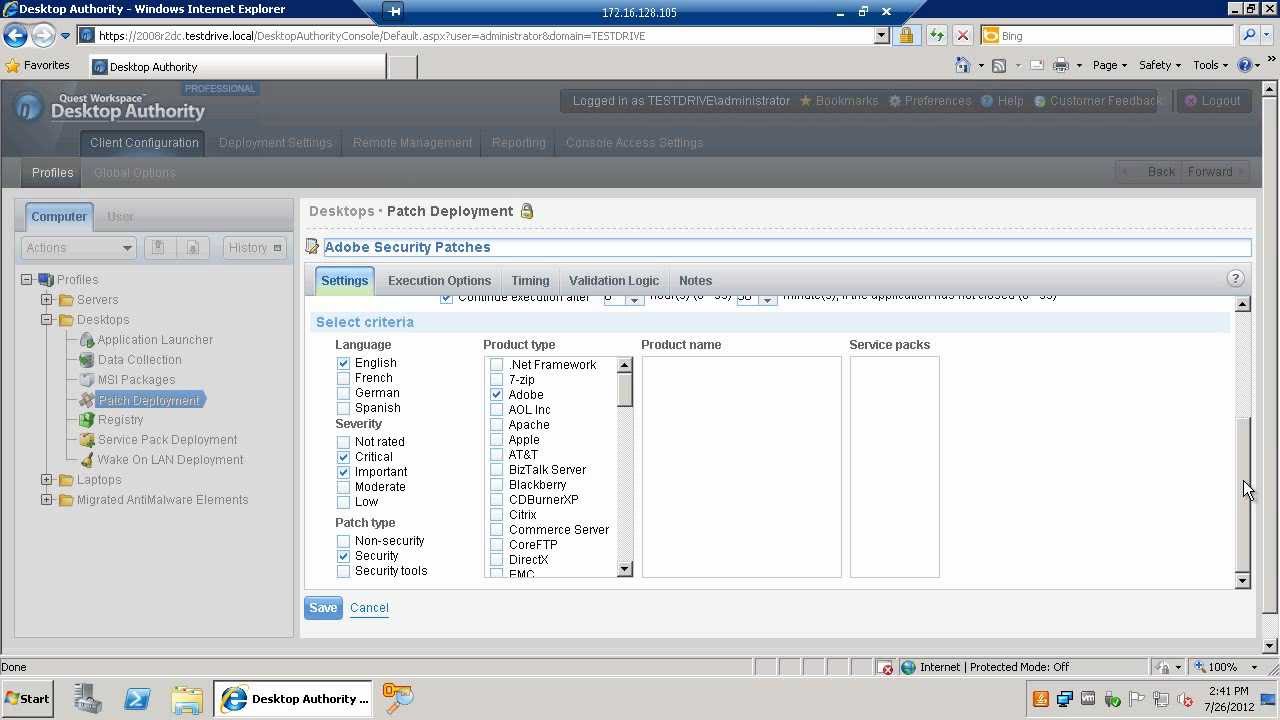Check the Citrix product type

(x=496, y=515)
